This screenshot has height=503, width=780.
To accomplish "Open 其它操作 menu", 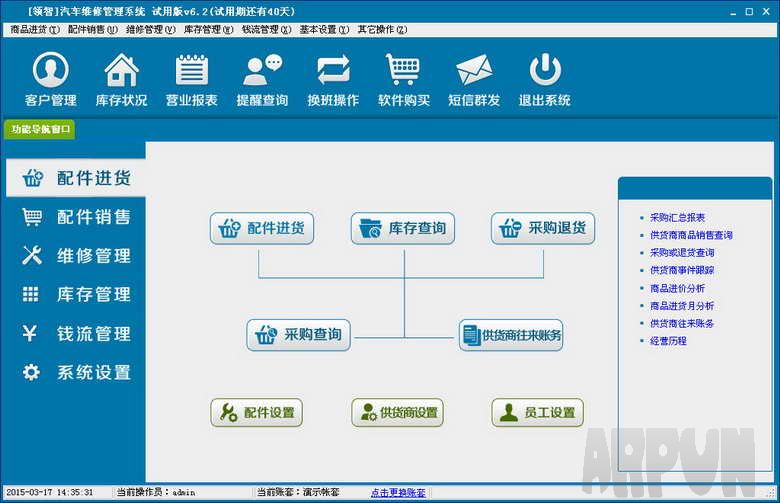I will (x=382, y=30).
